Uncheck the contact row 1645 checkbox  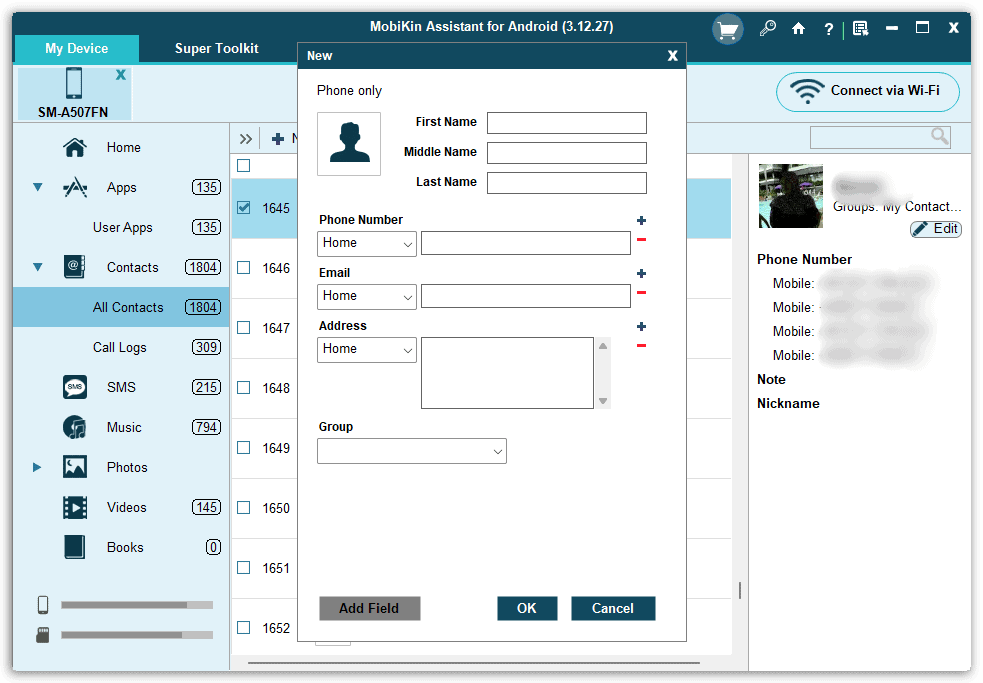click(244, 208)
